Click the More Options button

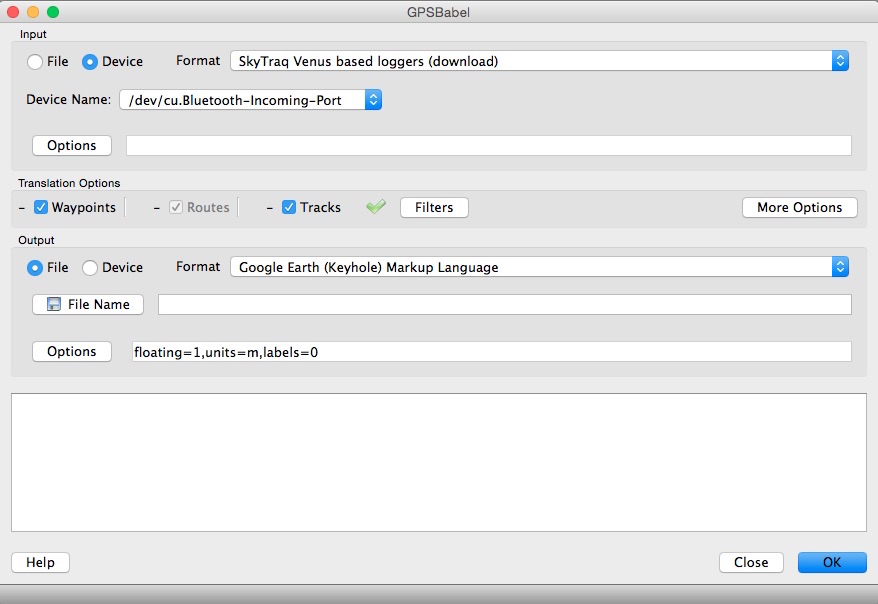pyautogui.click(x=799, y=207)
